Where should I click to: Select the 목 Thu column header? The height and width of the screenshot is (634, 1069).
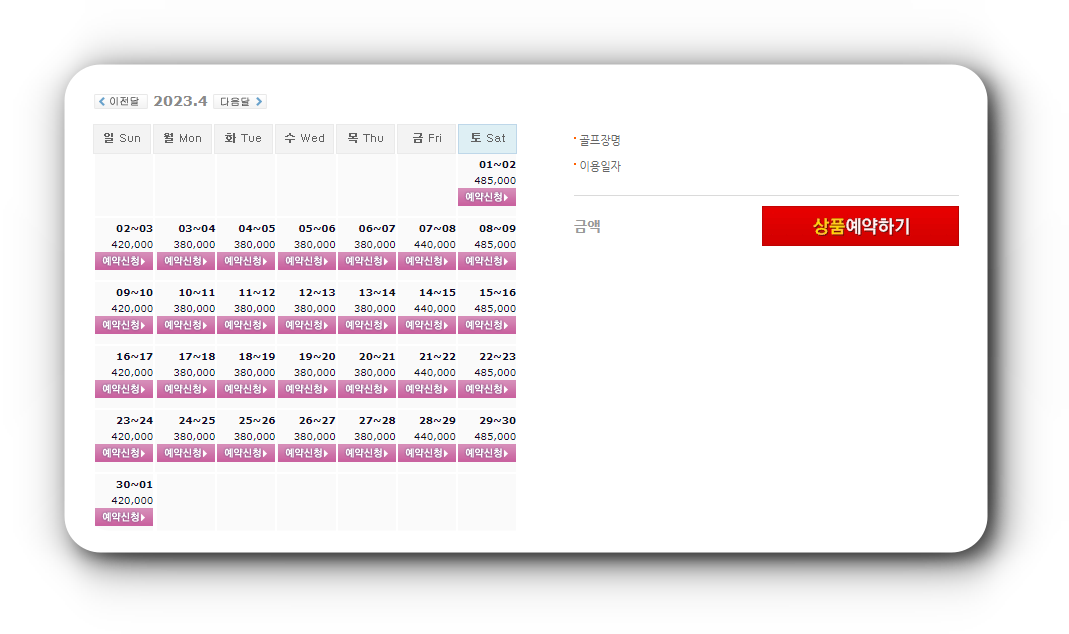[x=365, y=138]
